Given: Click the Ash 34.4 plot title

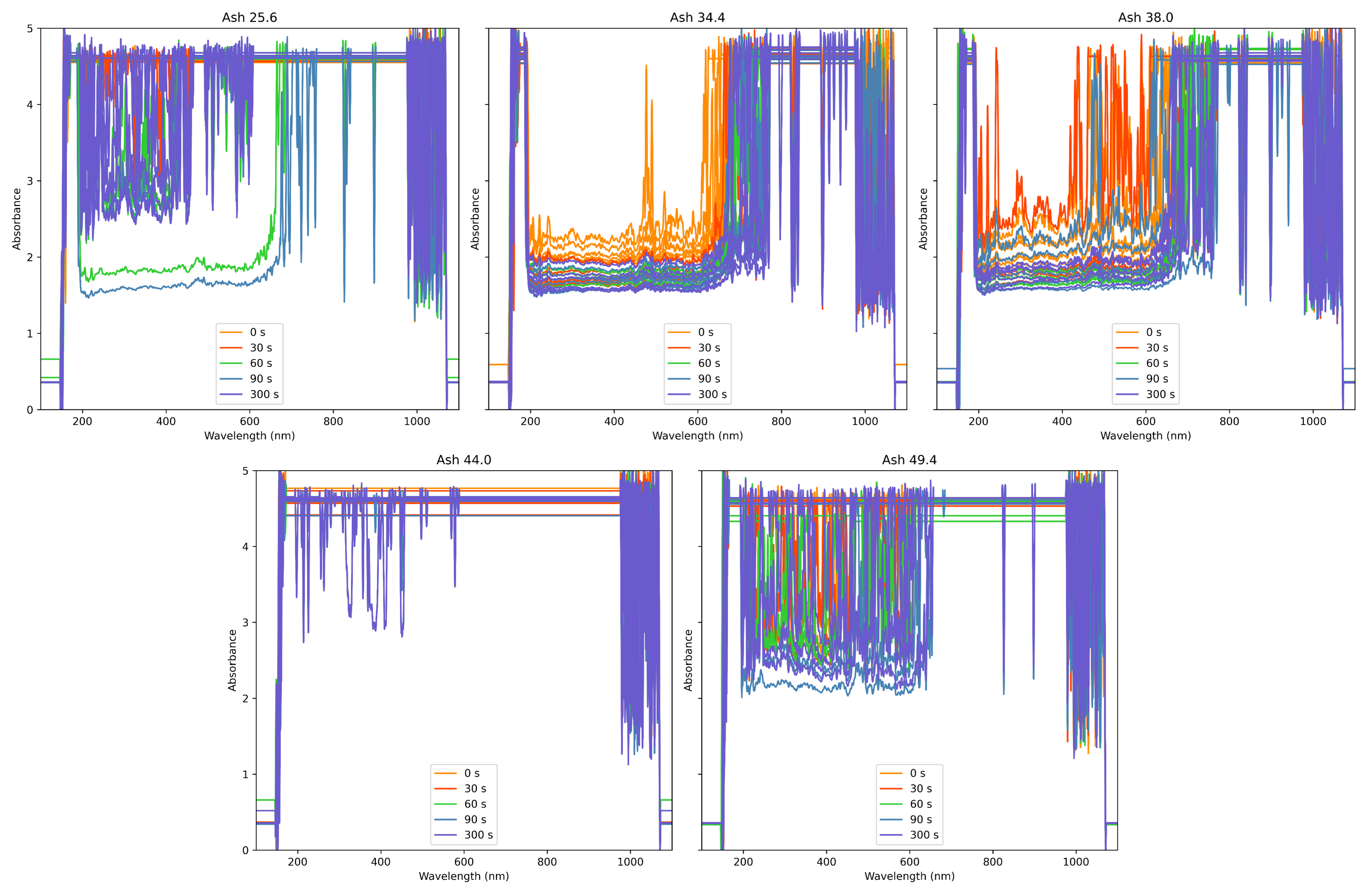Looking at the screenshot, I should click(697, 17).
